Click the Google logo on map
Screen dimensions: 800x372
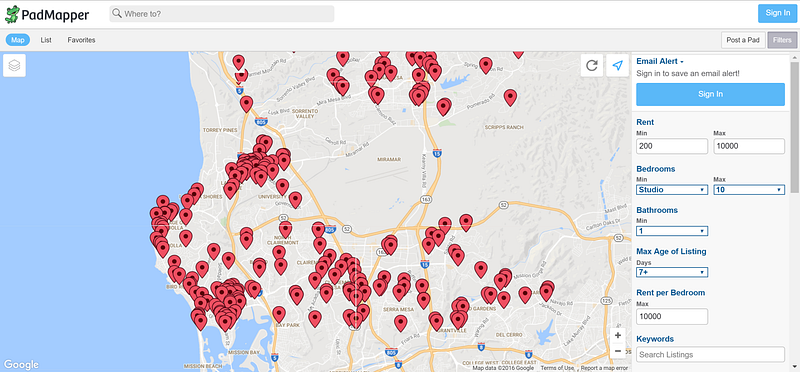pyautogui.click(x=21, y=364)
